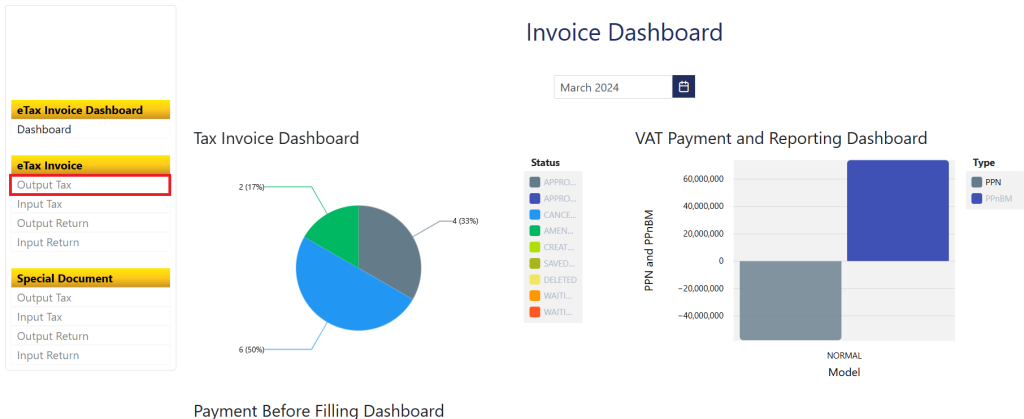Open the calendar date picker icon
The height and width of the screenshot is (419, 1024).
(x=683, y=87)
